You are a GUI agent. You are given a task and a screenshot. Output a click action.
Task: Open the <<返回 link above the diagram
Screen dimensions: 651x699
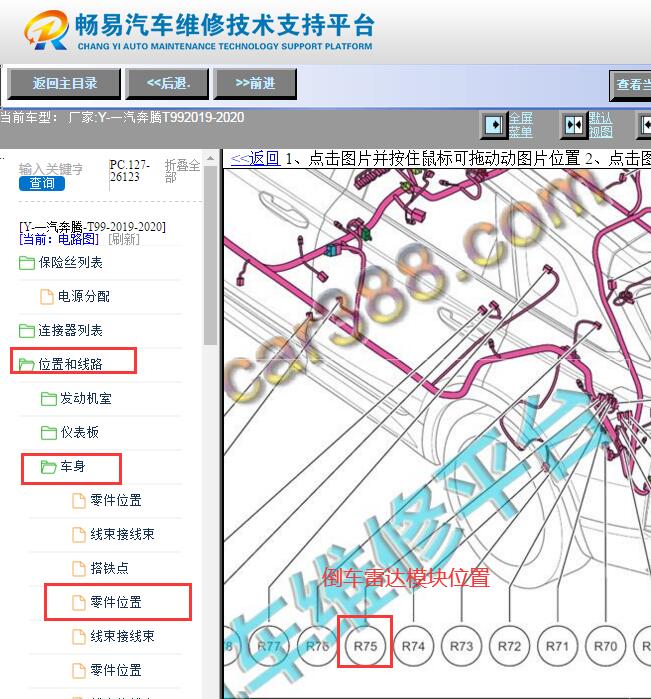[255, 158]
